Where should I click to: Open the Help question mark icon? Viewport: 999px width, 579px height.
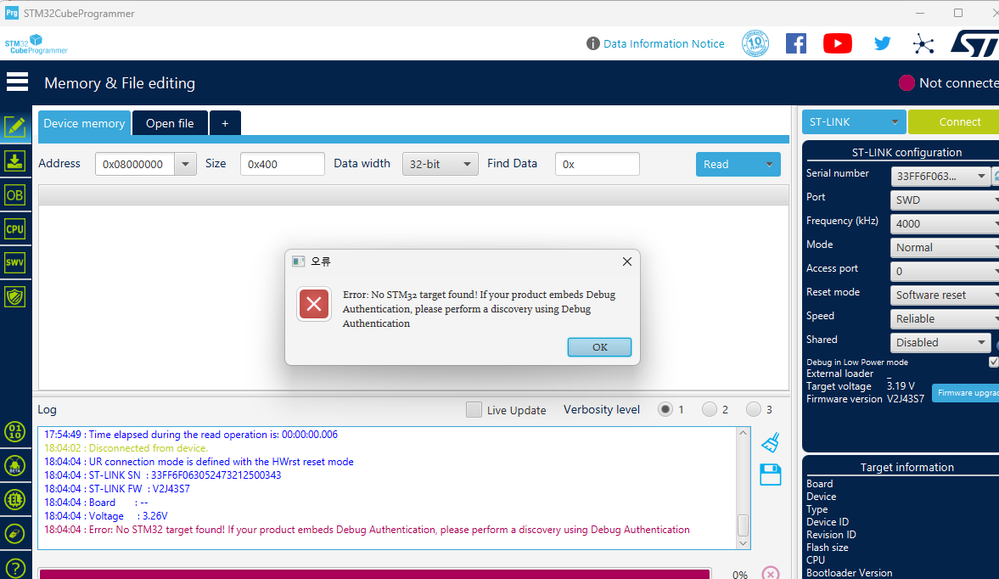[x=15, y=568]
